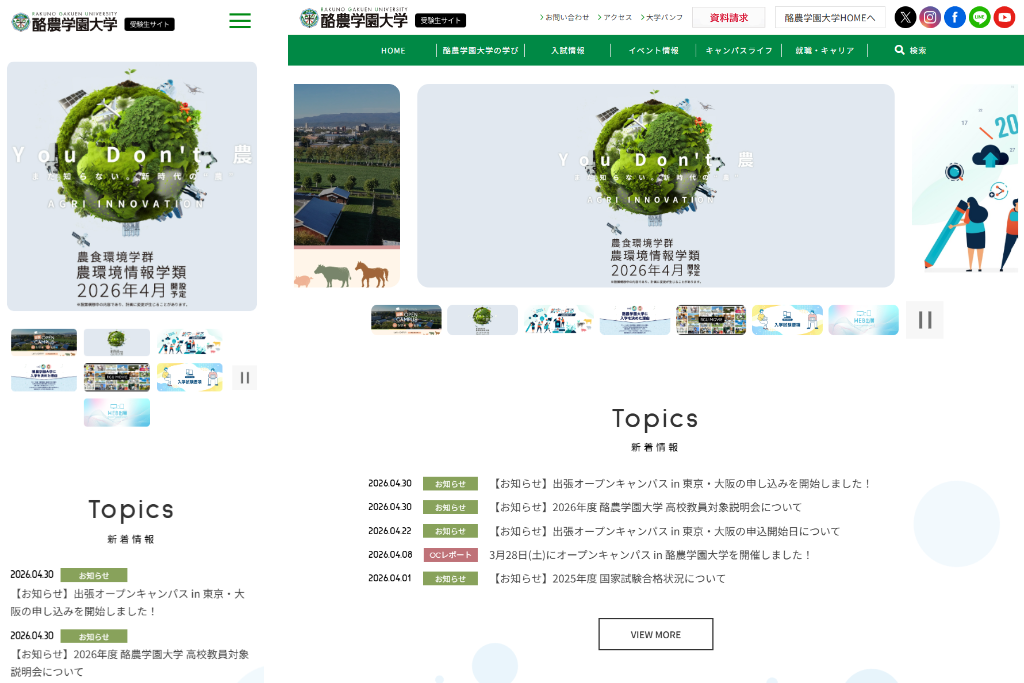
Task: Open topic 2025年度 国家試験合格状況について
Action: [x=607, y=579]
